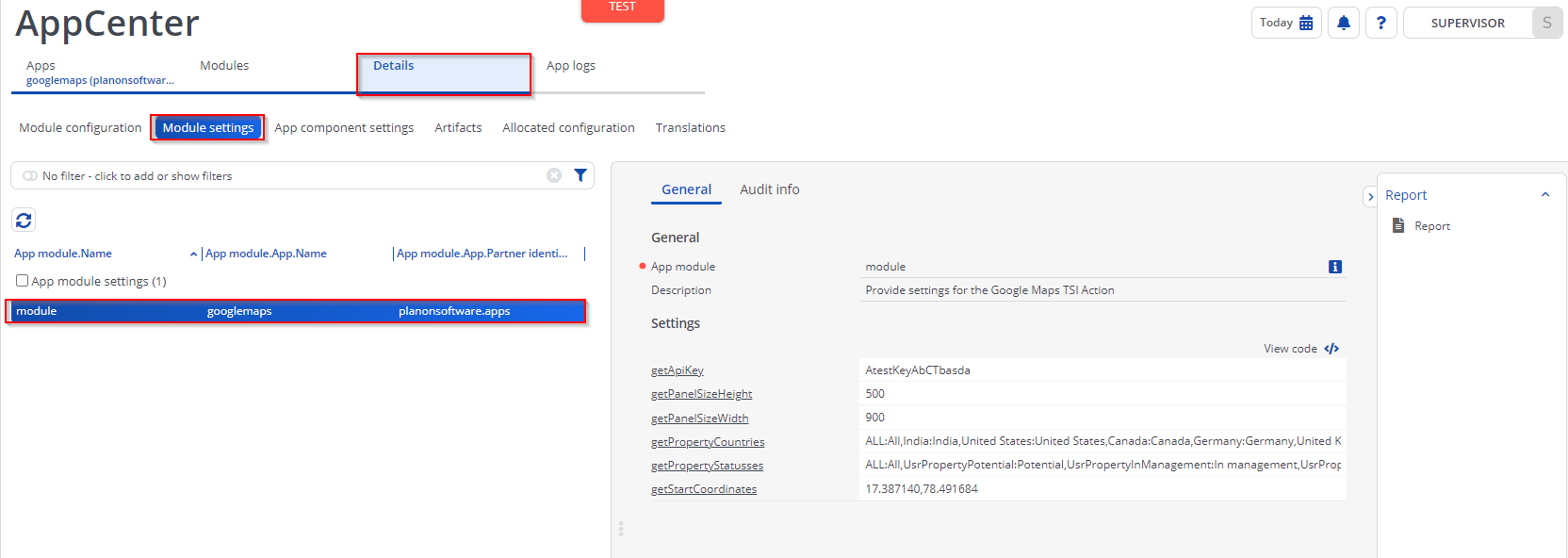Screen dimensions: 1568x558
Task: Open the getPropertyCountries link
Action: [x=708, y=442]
